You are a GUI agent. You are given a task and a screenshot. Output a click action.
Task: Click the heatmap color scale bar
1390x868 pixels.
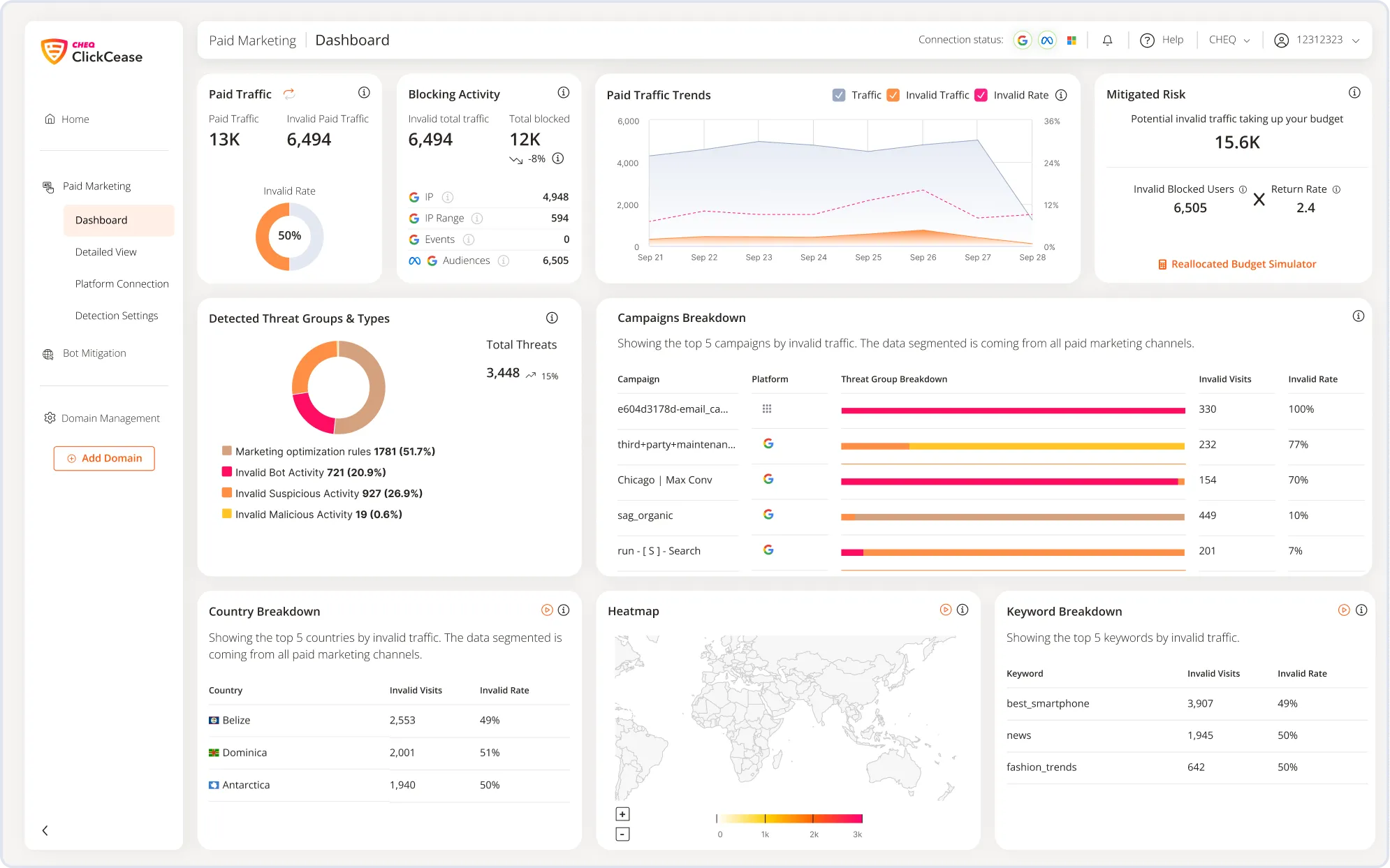pos(789,818)
